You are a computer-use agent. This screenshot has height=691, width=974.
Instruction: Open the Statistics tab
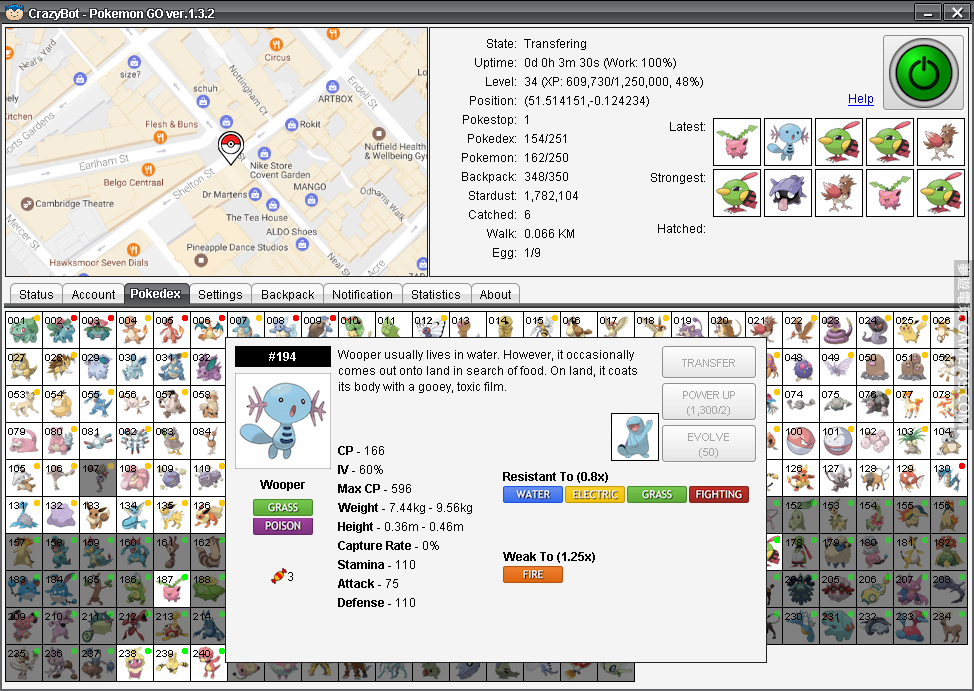435,295
